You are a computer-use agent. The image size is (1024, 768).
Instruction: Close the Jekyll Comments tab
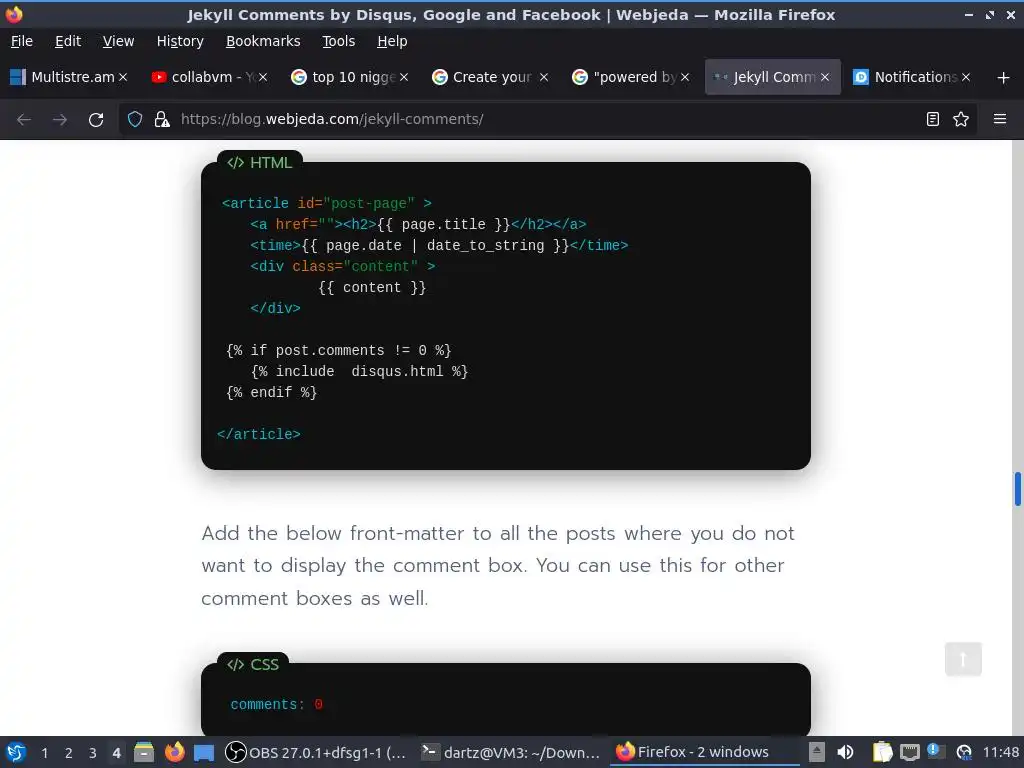(x=825, y=77)
